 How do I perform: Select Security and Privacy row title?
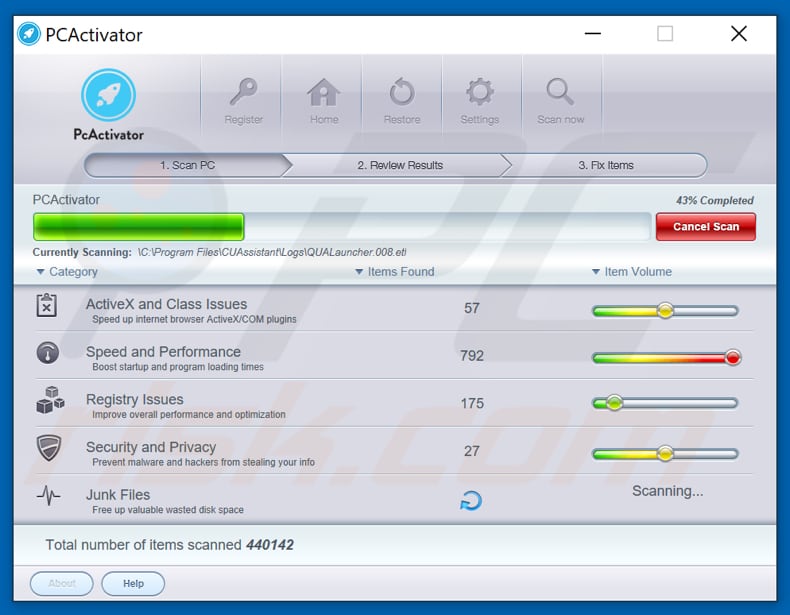pos(151,447)
